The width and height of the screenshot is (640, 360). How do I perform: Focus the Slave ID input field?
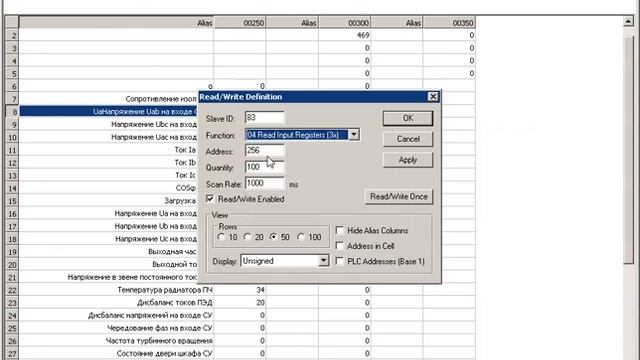pyautogui.click(x=264, y=118)
